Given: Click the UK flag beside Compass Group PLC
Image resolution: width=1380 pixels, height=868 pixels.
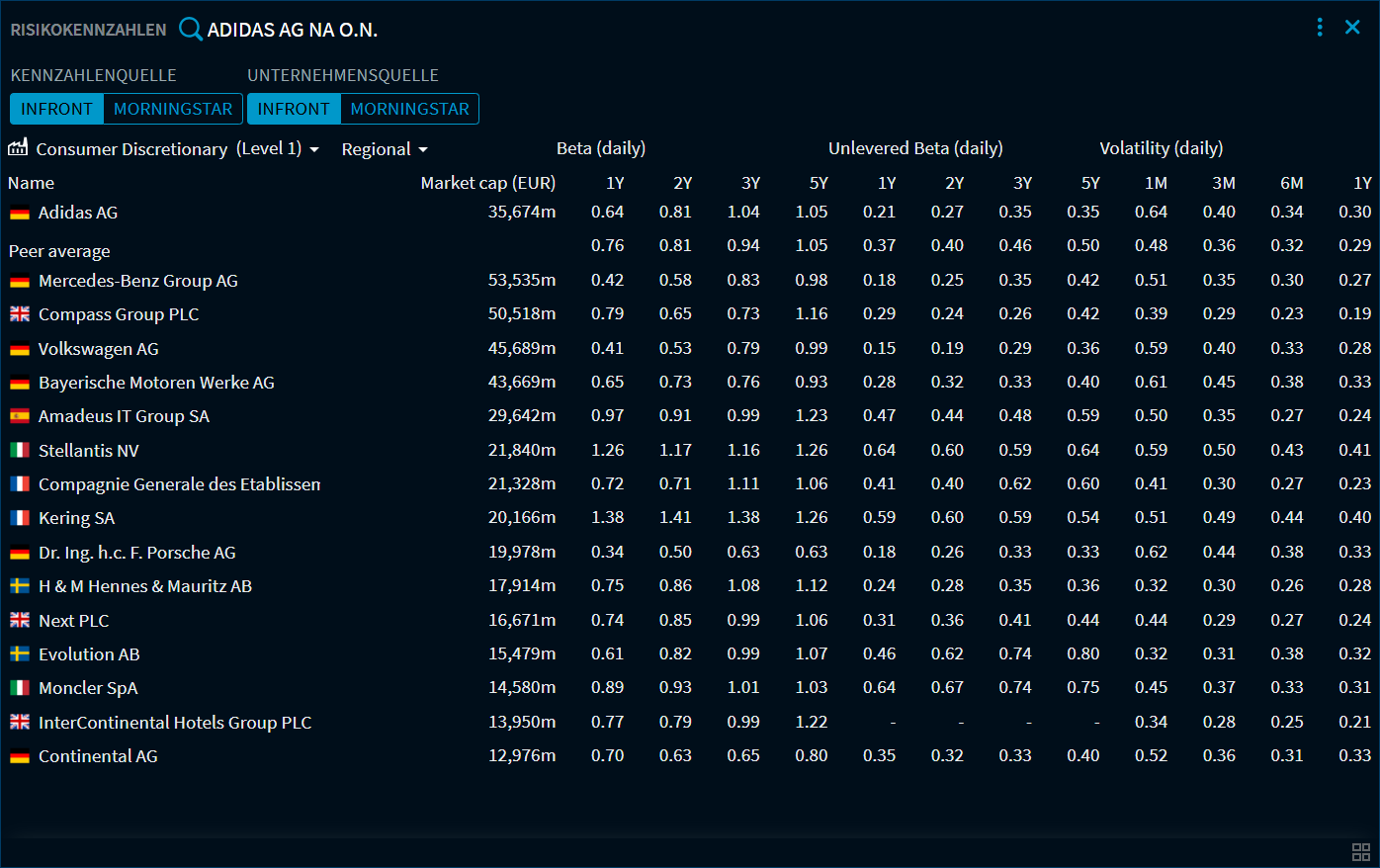Looking at the screenshot, I should (x=18, y=313).
